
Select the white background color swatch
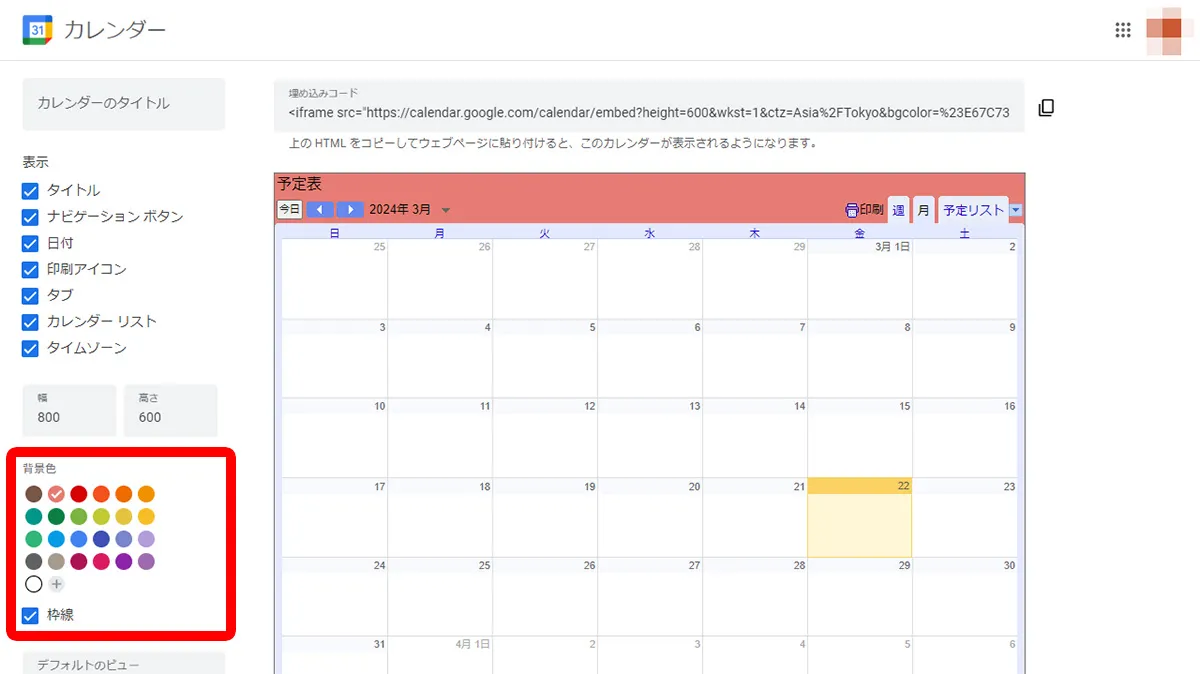(x=34, y=584)
